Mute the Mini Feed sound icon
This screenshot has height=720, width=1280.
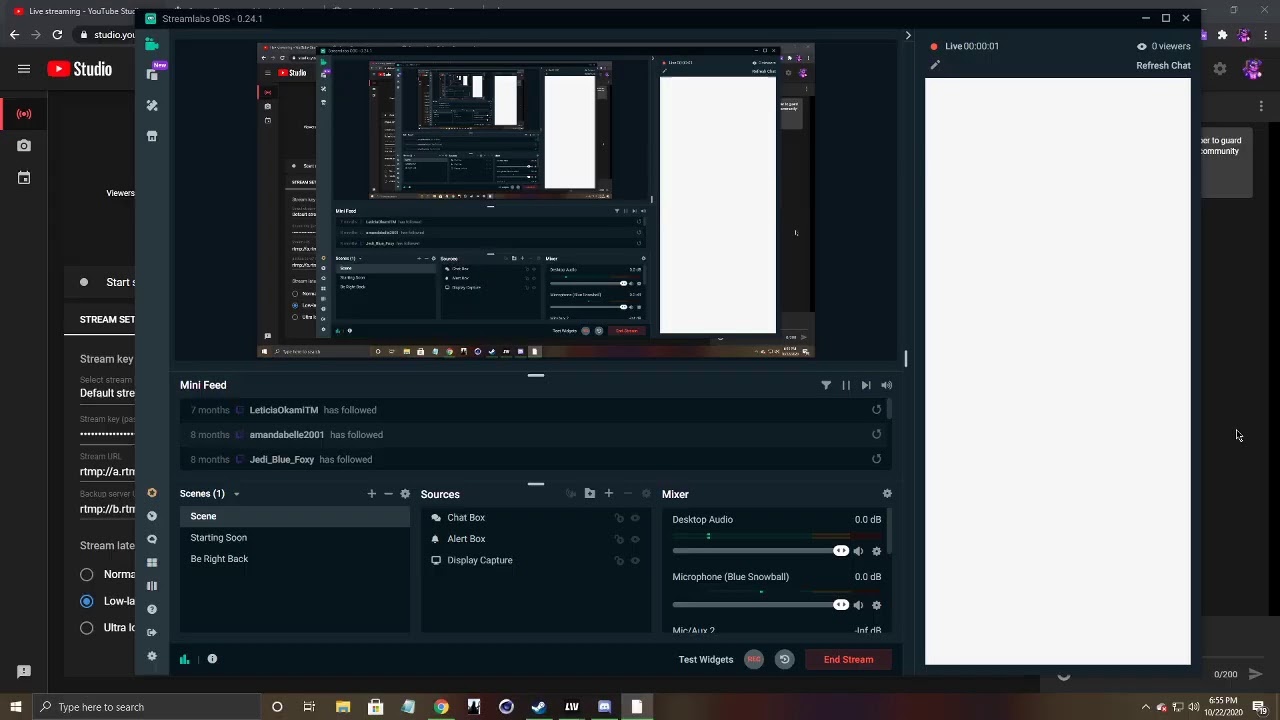[886, 385]
